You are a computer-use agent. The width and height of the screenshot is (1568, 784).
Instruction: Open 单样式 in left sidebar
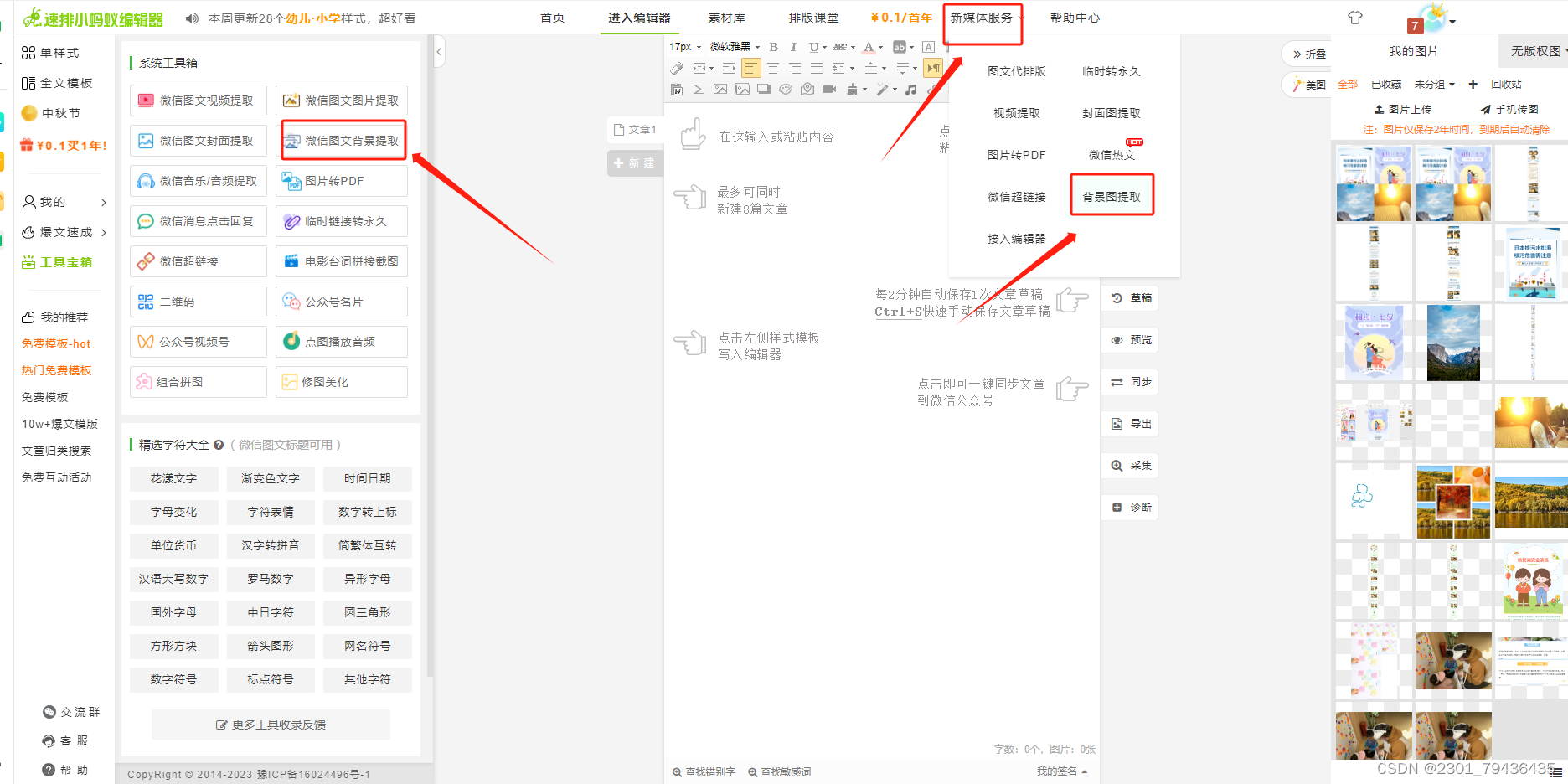[50, 53]
